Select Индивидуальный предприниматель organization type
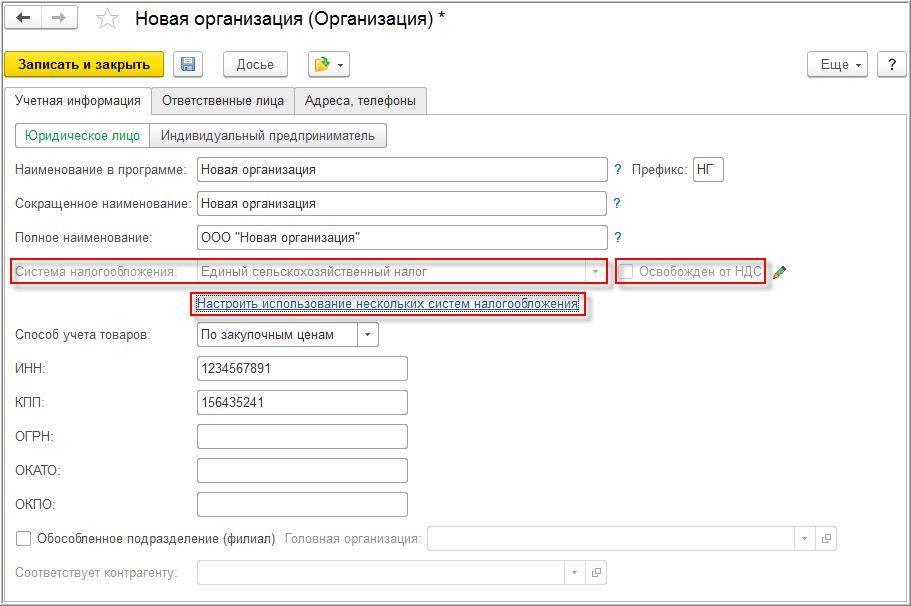Screen dimensions: 911x606 point(267,135)
